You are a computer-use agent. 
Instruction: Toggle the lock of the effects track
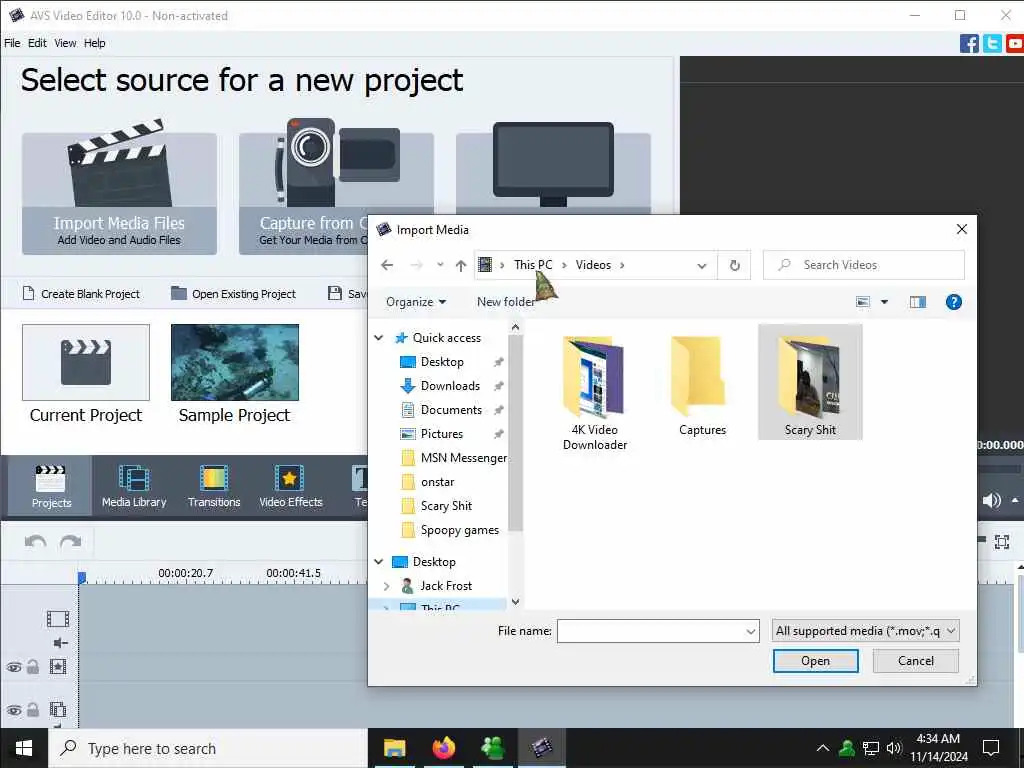(33, 667)
